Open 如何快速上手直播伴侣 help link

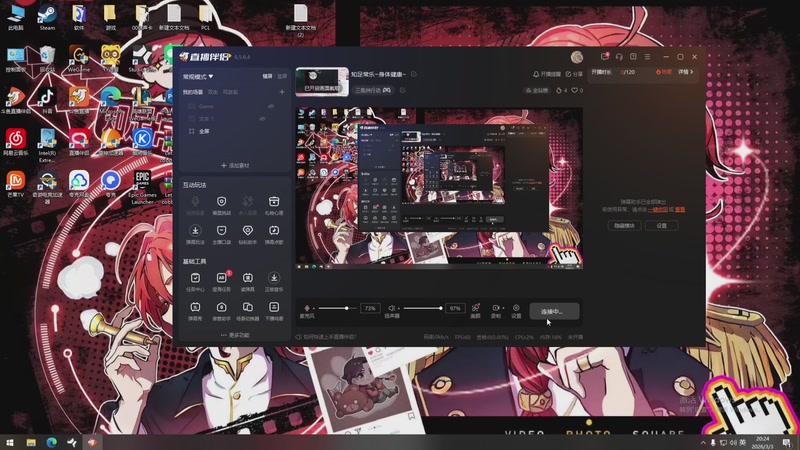point(326,337)
